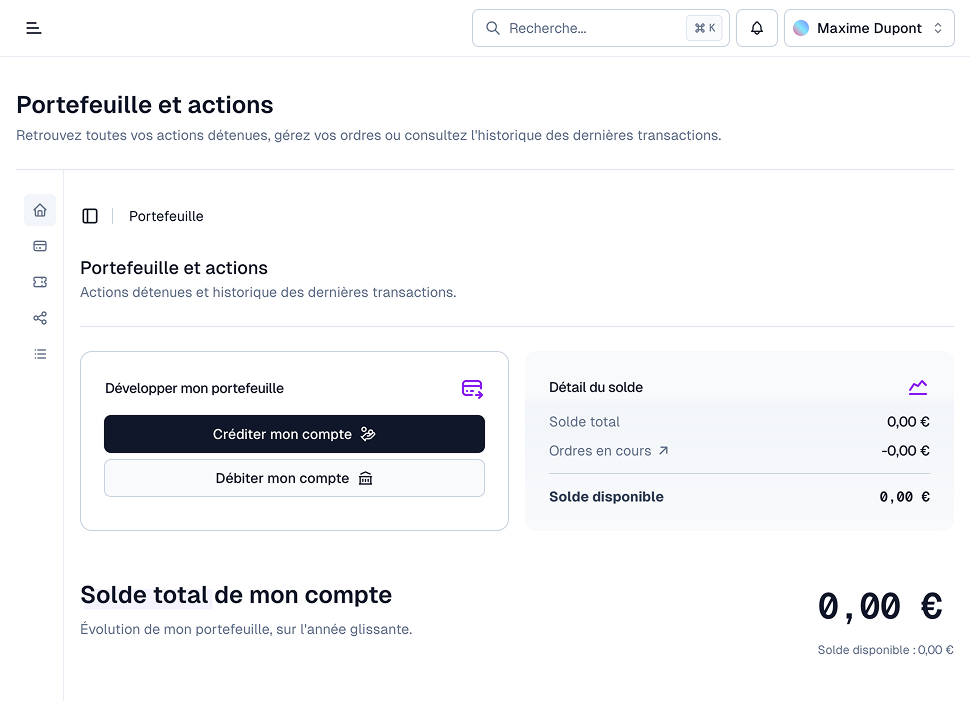Click the Maxime Dupont avatar circle
The height and width of the screenshot is (701, 970).
coord(801,28)
